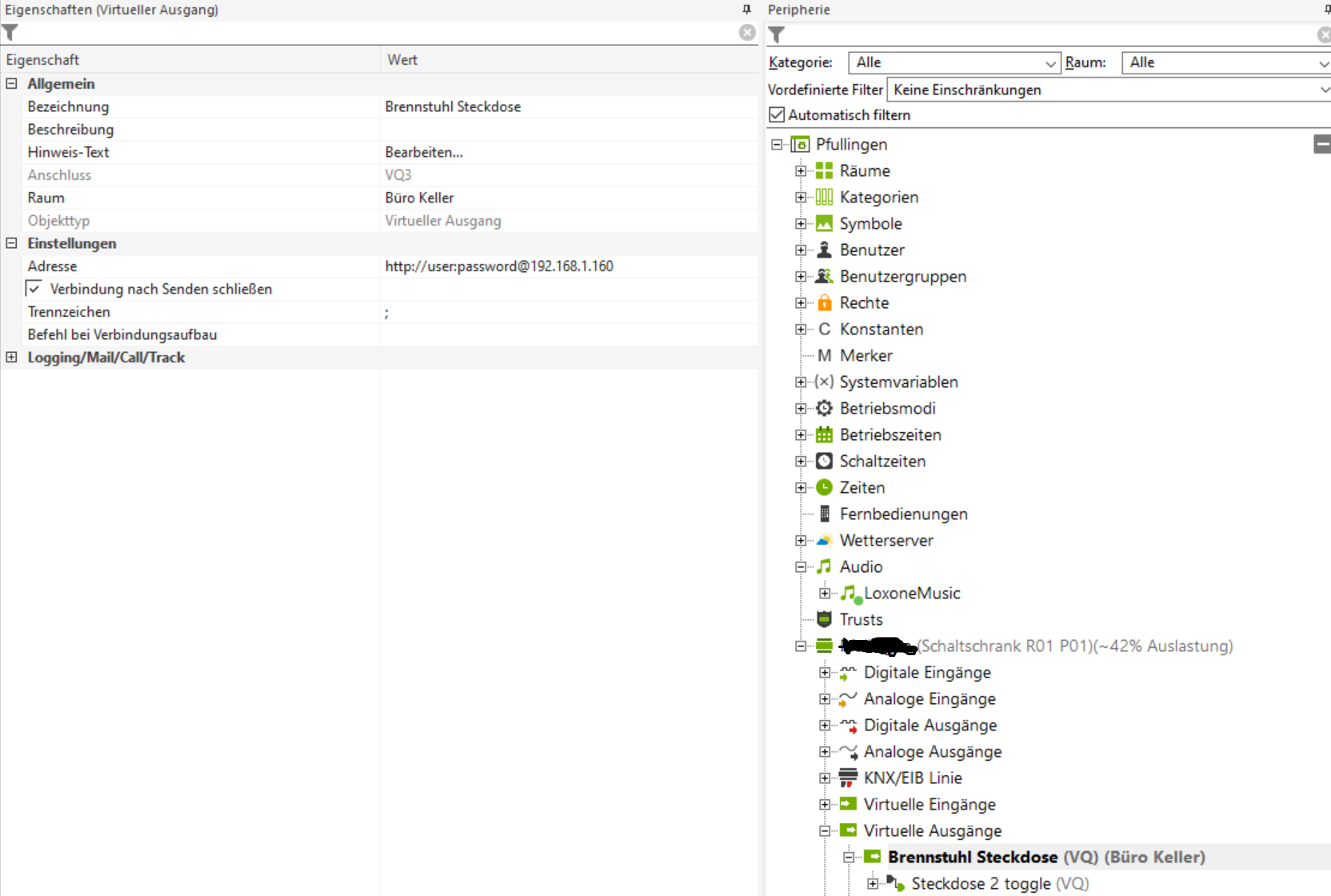Edit the Befehl bei Verbindungsaufbau field

[570, 335]
